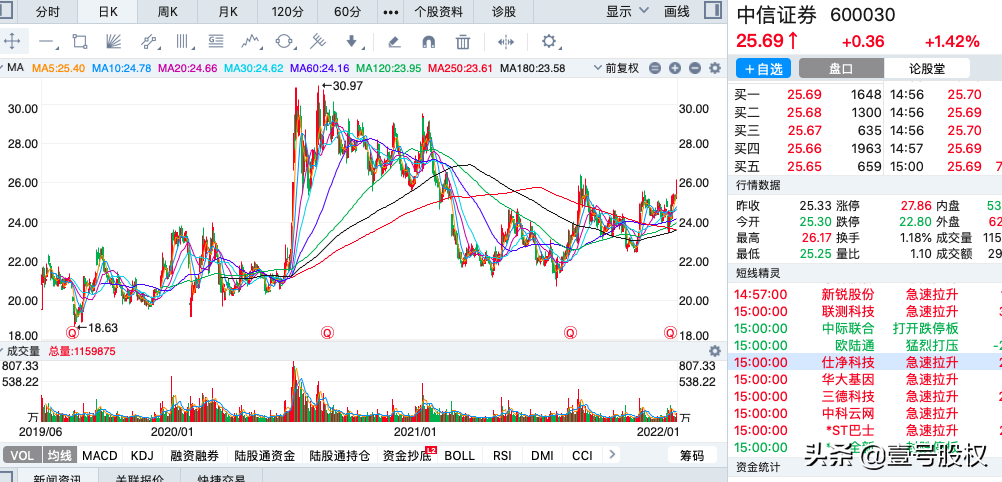Select the circle/ellipse drawing tool
Image resolution: width=1002 pixels, height=482 pixels.
tap(284, 42)
